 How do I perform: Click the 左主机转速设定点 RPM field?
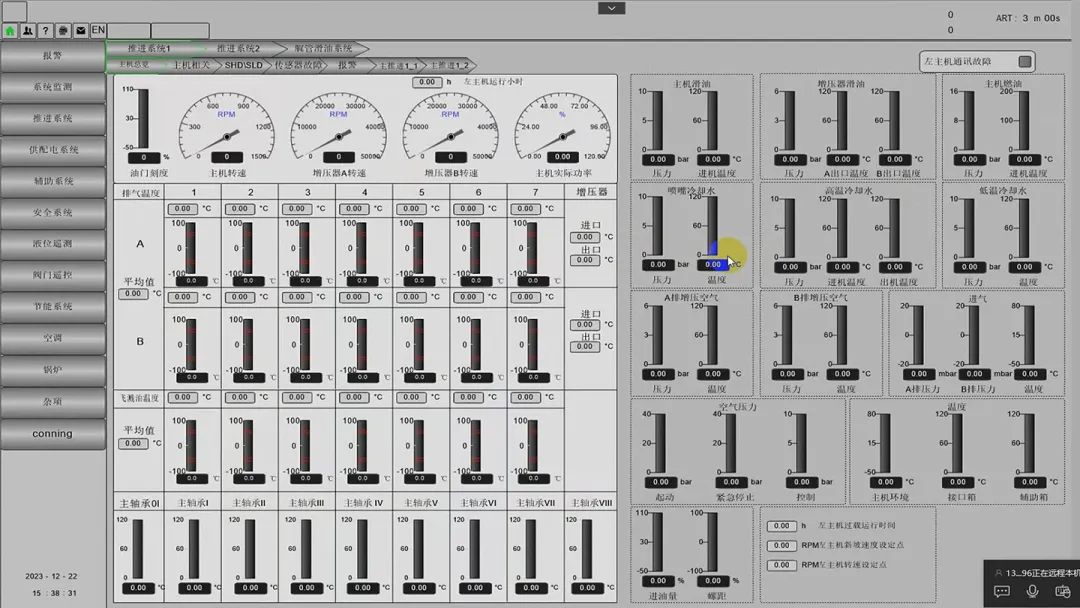[x=781, y=565]
